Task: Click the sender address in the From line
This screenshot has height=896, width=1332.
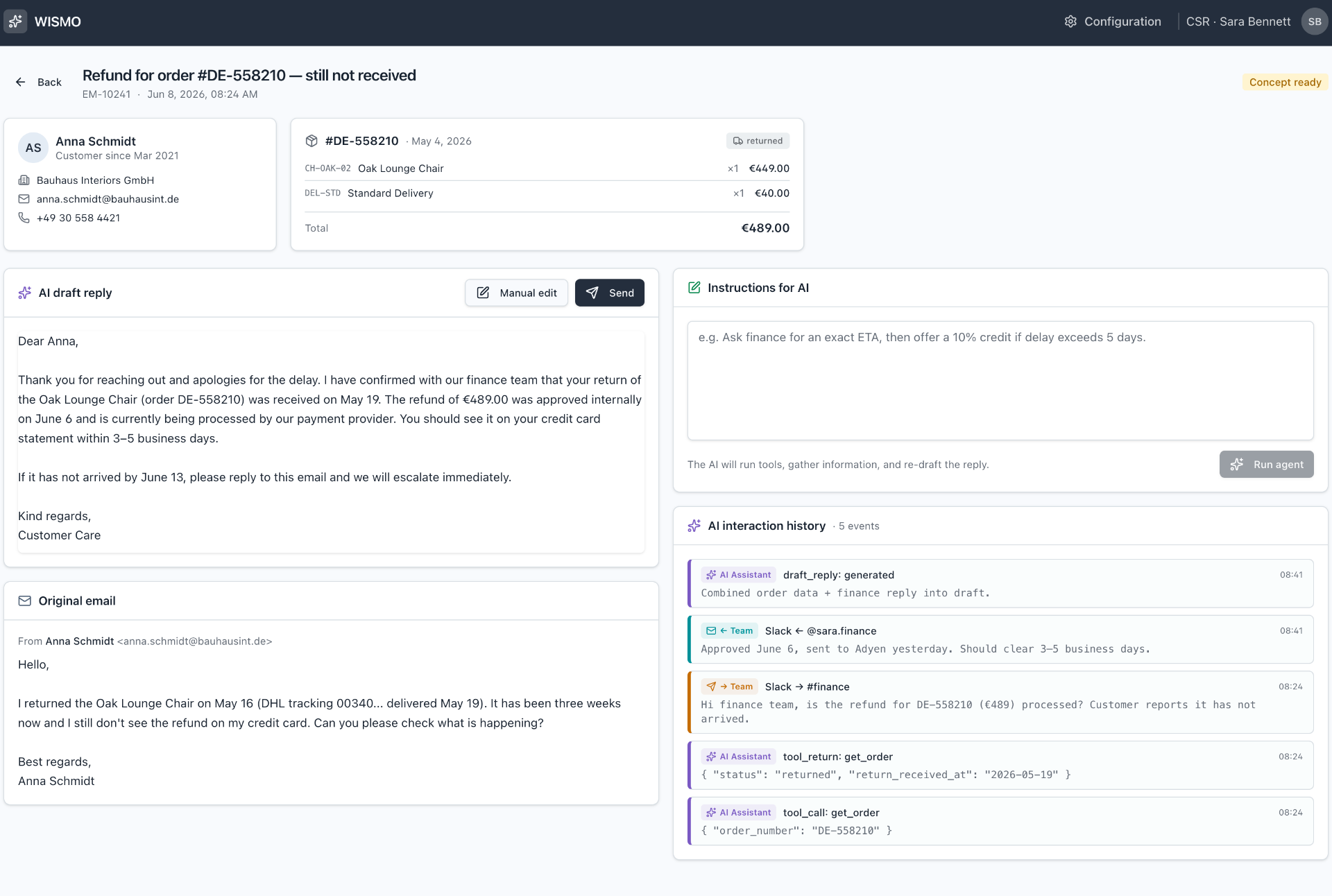Action: (195, 641)
